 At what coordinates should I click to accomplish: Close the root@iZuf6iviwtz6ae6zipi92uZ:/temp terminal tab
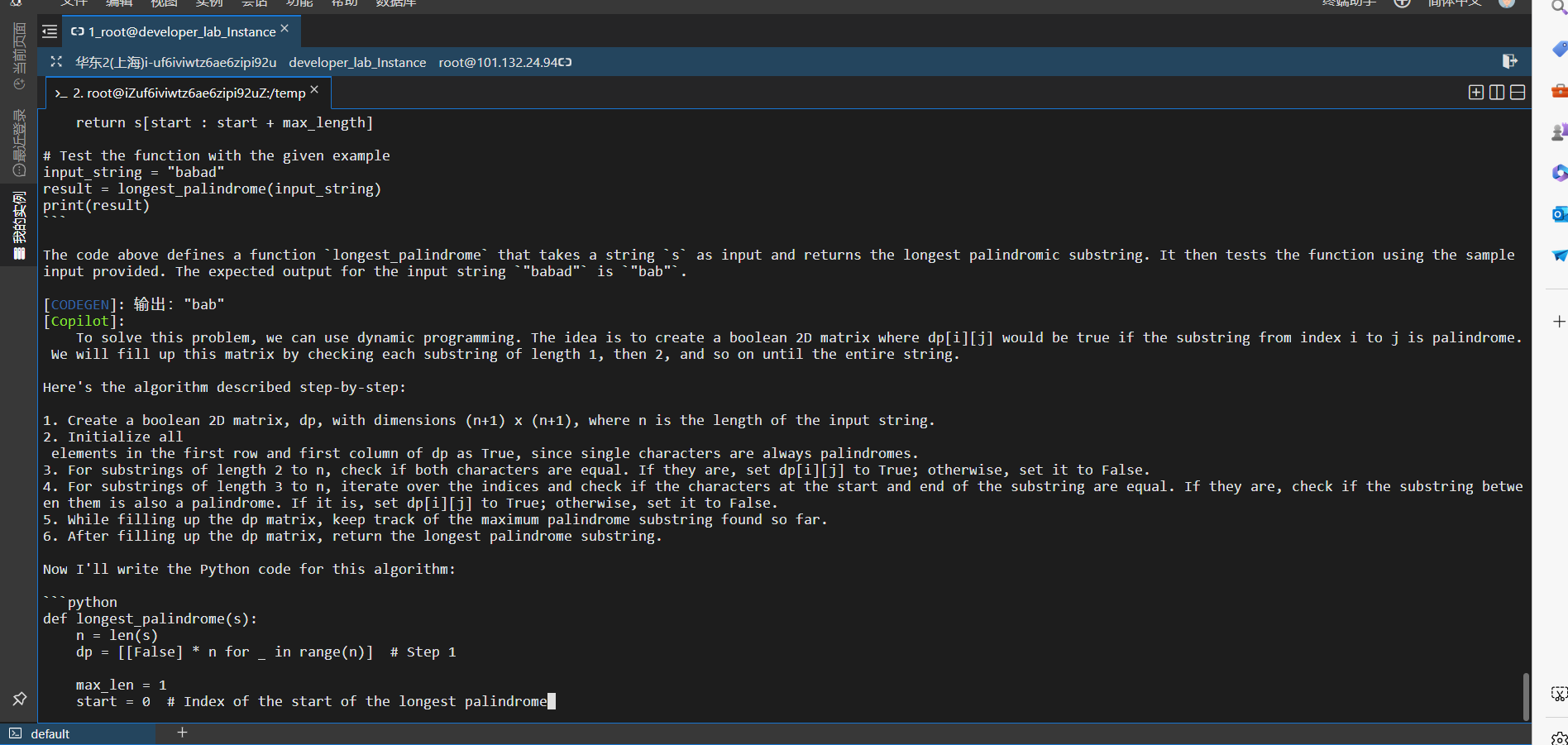[314, 89]
